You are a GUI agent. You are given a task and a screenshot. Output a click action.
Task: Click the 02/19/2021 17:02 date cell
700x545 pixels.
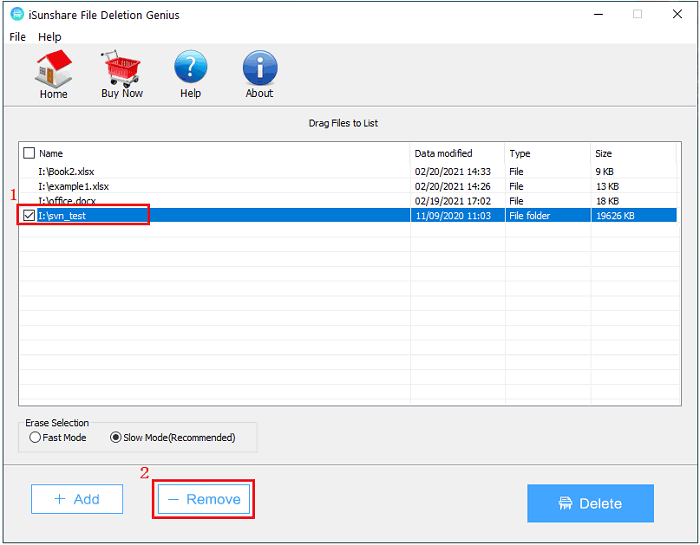(x=453, y=201)
